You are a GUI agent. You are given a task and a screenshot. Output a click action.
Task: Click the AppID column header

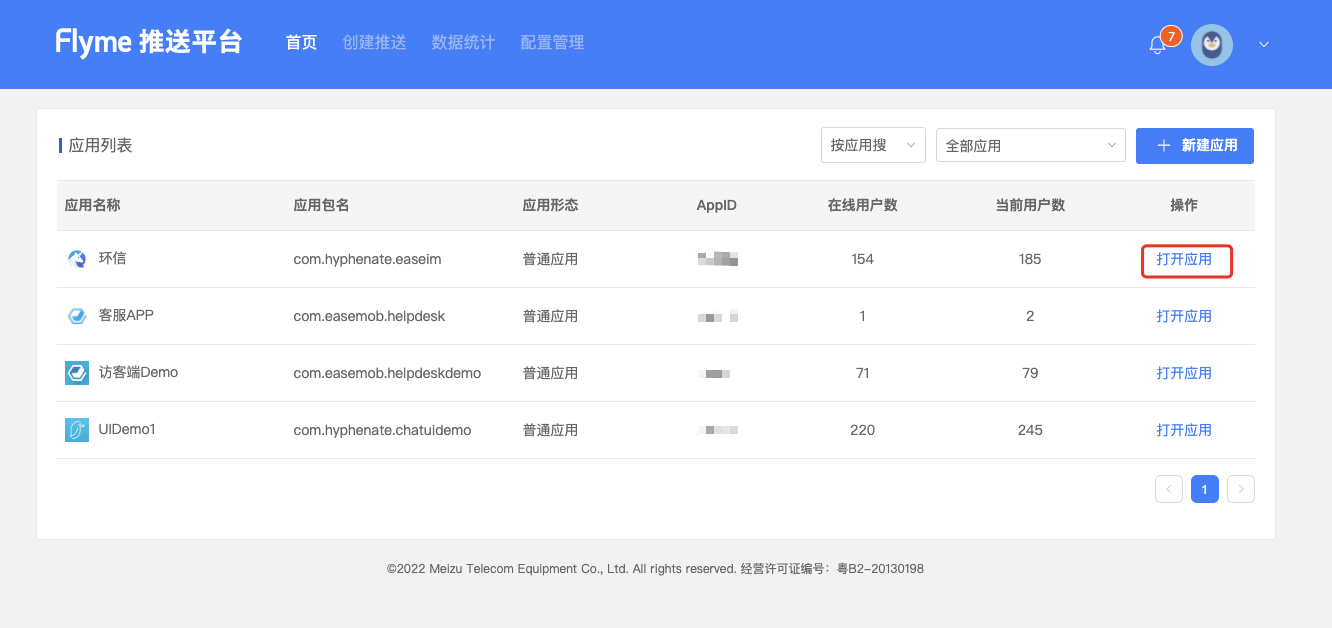[716, 205]
